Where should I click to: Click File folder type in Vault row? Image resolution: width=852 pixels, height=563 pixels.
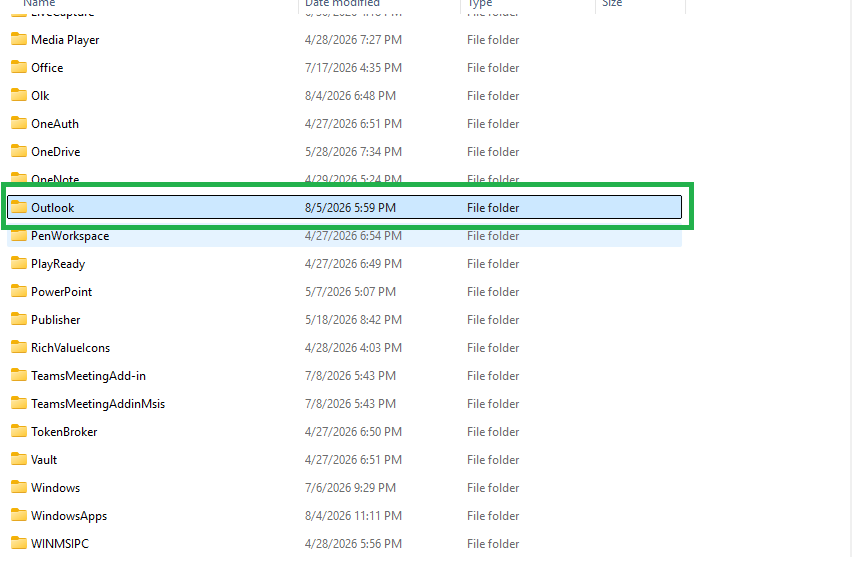pos(493,460)
